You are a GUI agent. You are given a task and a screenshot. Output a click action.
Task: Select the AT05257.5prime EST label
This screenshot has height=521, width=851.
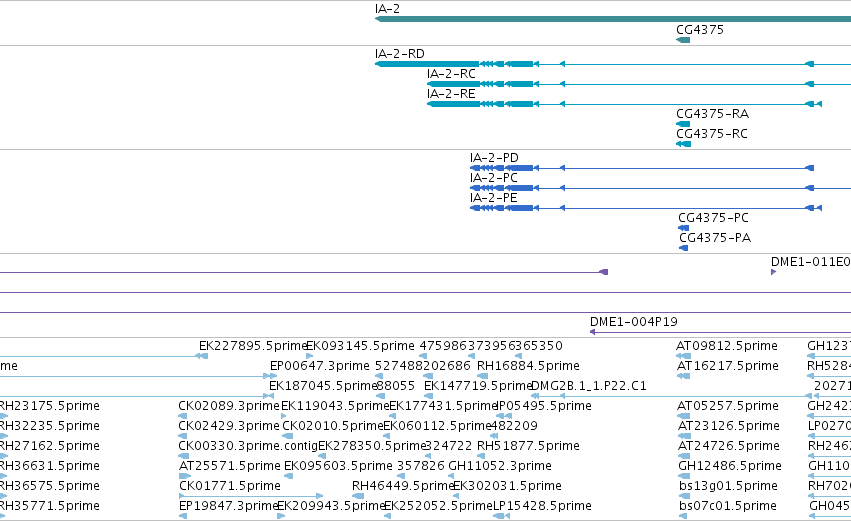tap(728, 406)
